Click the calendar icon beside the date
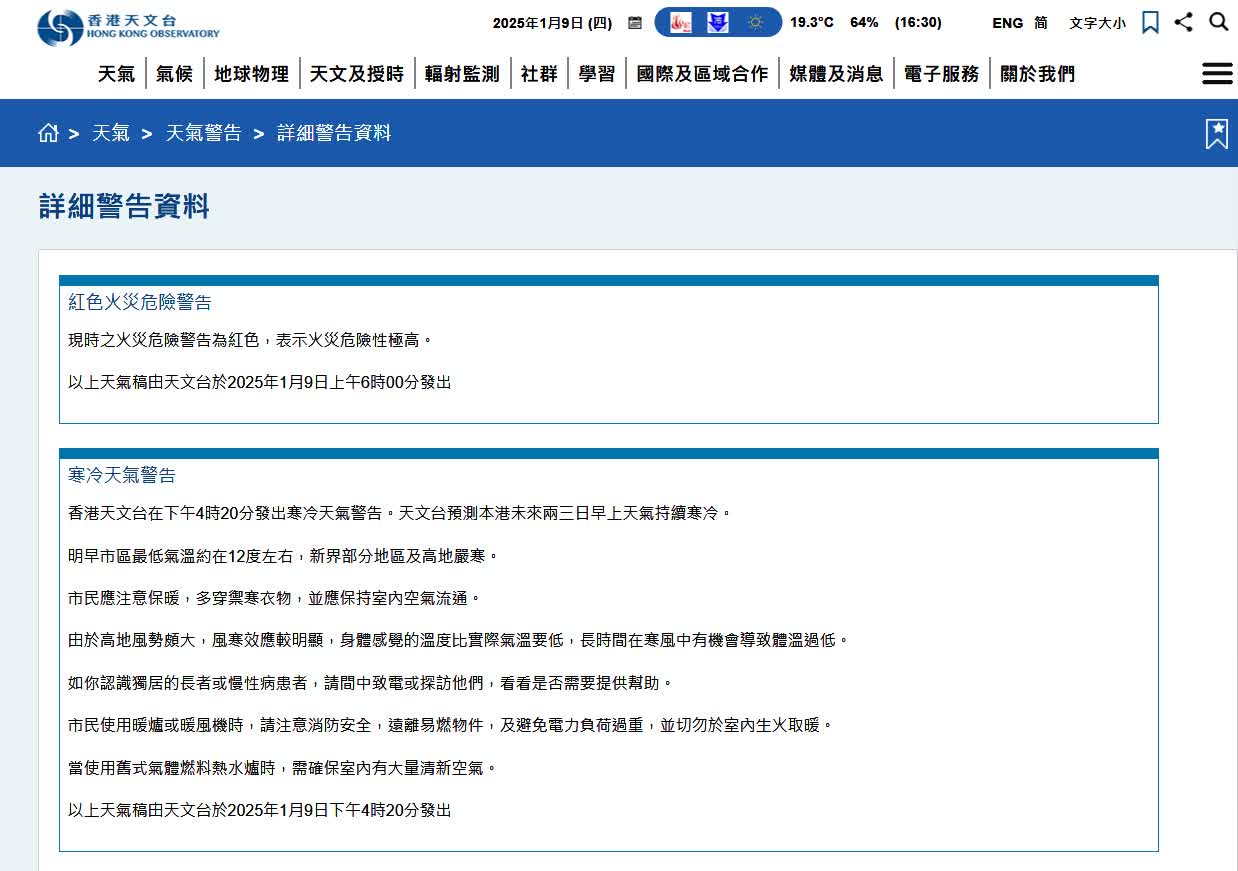Screen dimensions: 1238x871 [634, 21]
